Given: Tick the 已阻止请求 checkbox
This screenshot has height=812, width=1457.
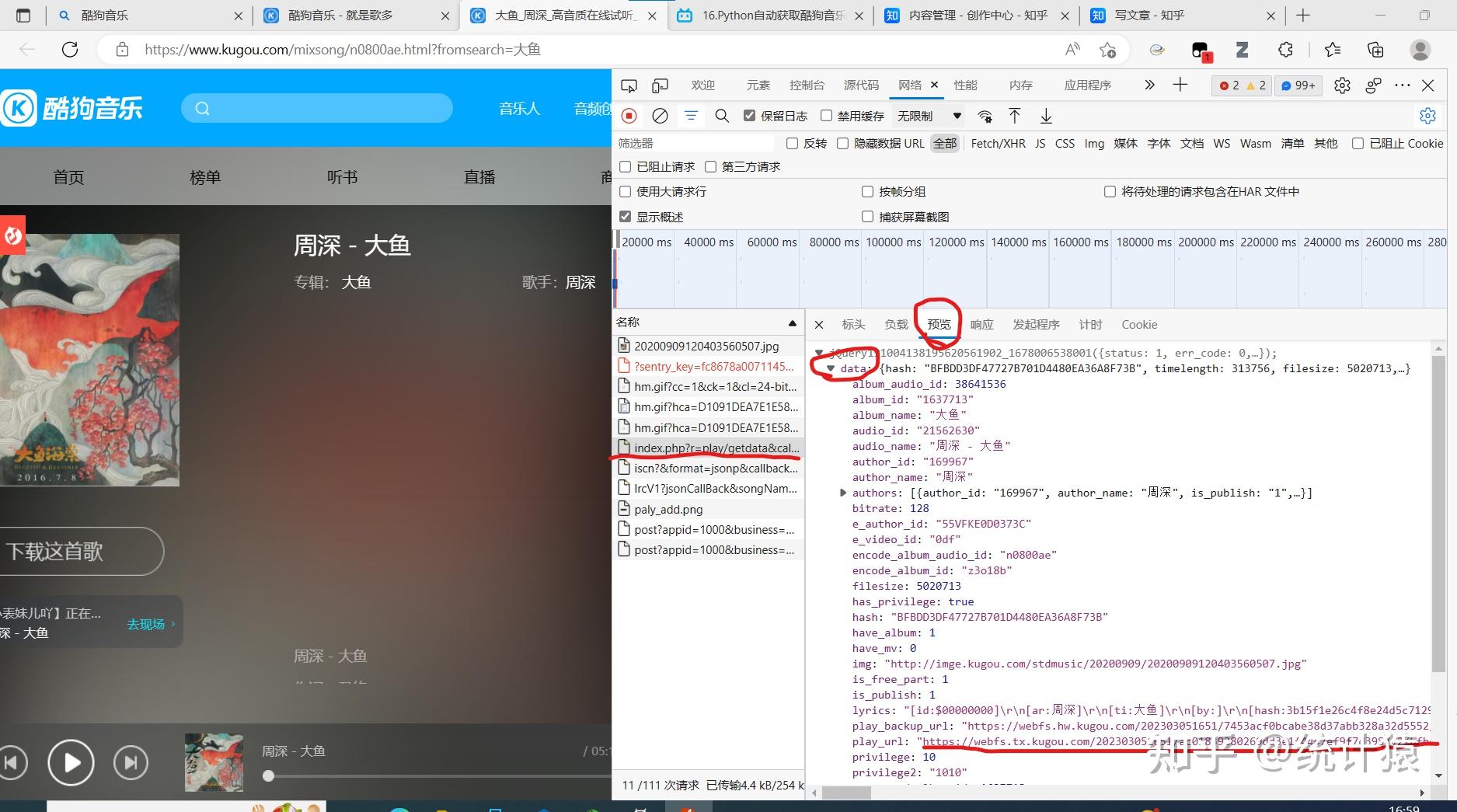Looking at the screenshot, I should pos(625,166).
